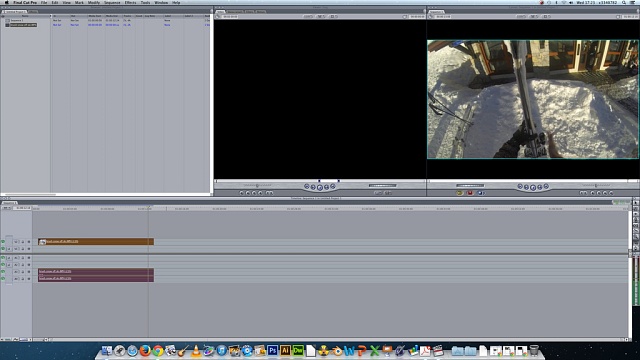Click the Canvas jog control wheel

point(470,186)
